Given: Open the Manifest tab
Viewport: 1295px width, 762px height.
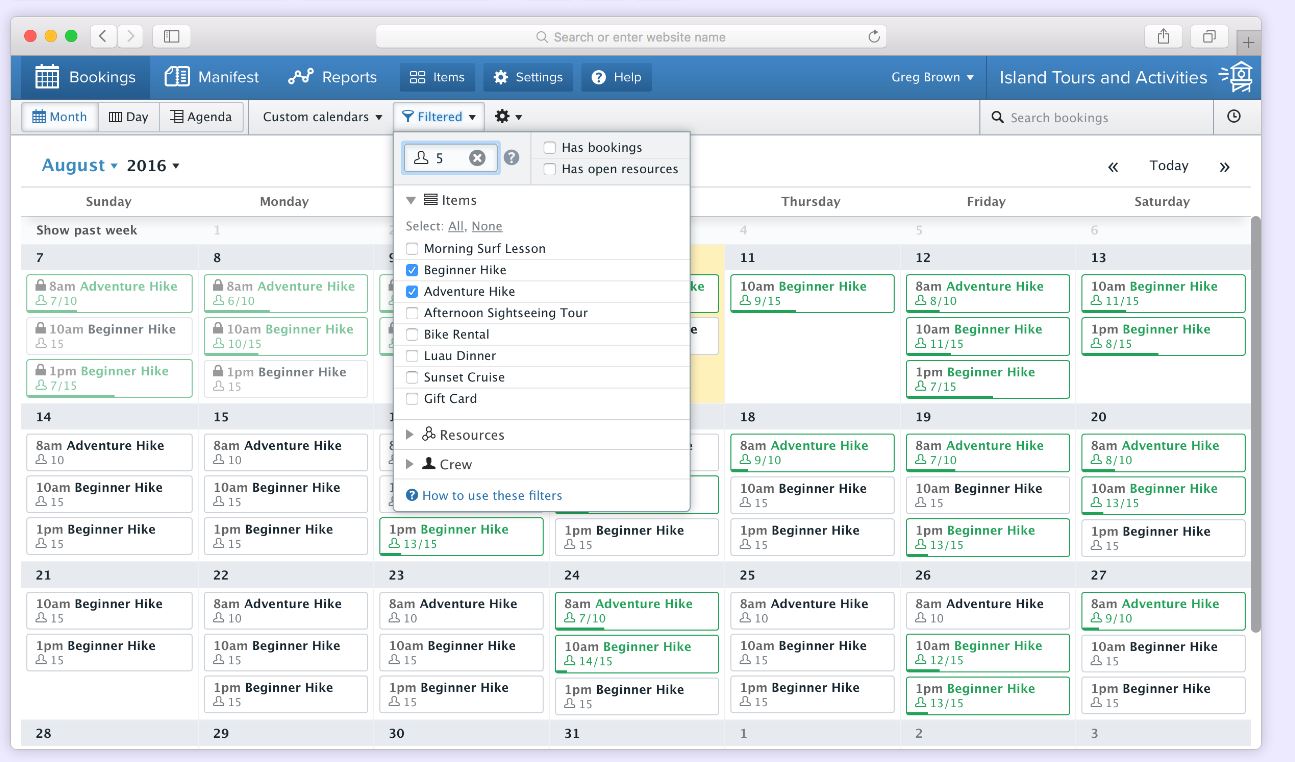Looking at the screenshot, I should click(211, 77).
